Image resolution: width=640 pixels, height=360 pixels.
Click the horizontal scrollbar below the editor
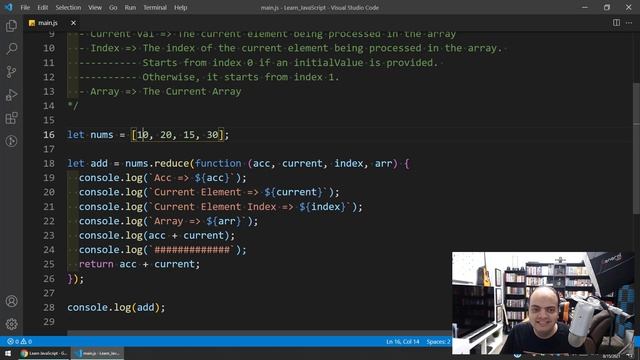(x=259, y=333)
